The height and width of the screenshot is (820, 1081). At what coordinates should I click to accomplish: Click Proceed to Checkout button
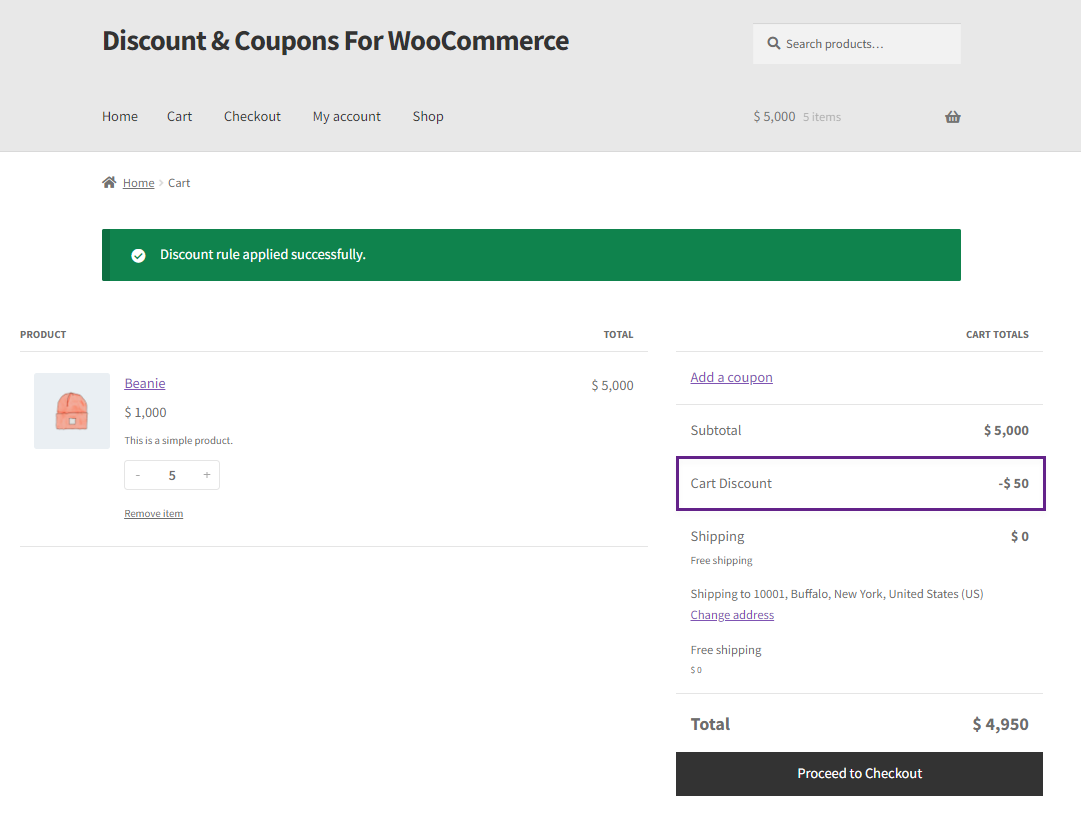[x=859, y=774]
